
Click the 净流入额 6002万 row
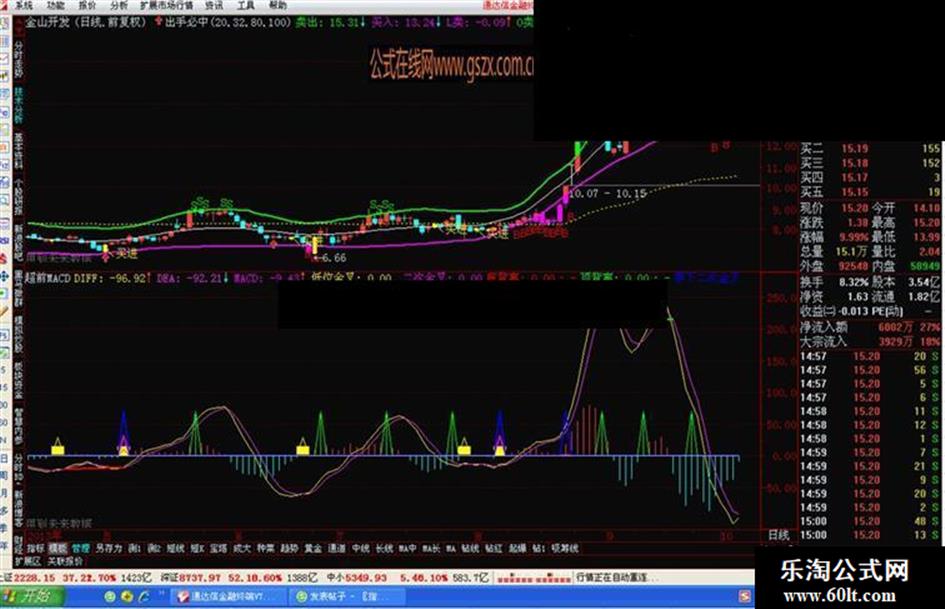(870, 327)
